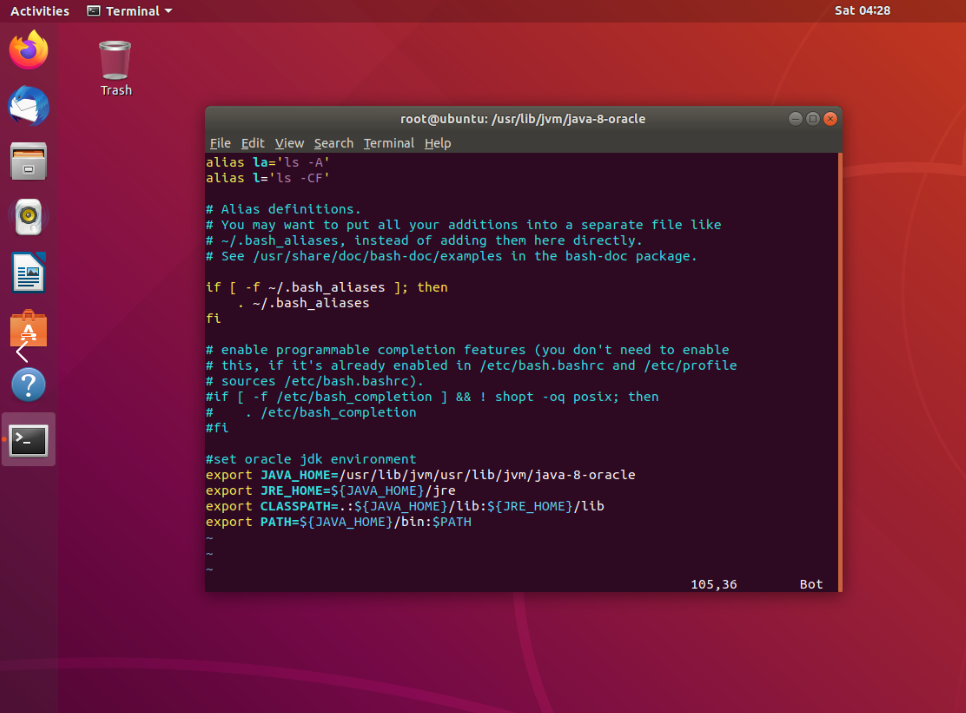Click on the export JAVA_HOME line
The height and width of the screenshot is (713, 966).
pos(420,475)
